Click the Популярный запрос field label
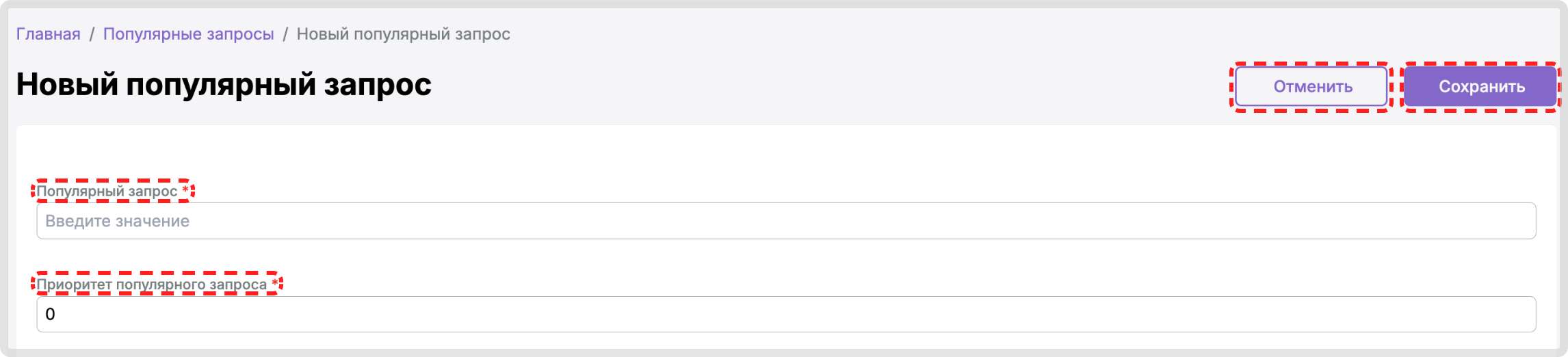This screenshot has height=357, width=1568. [107, 191]
